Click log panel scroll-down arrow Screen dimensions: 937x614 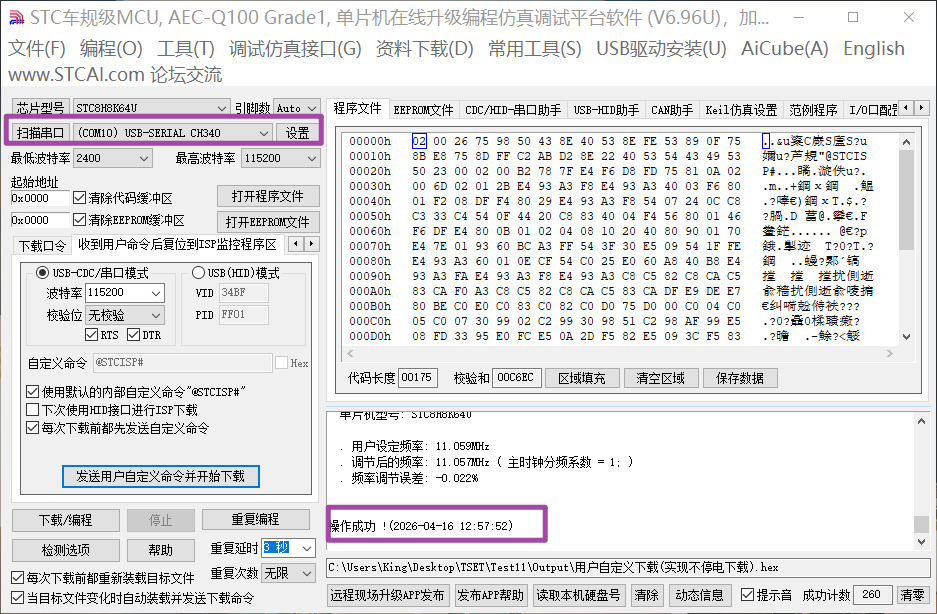pos(921,542)
